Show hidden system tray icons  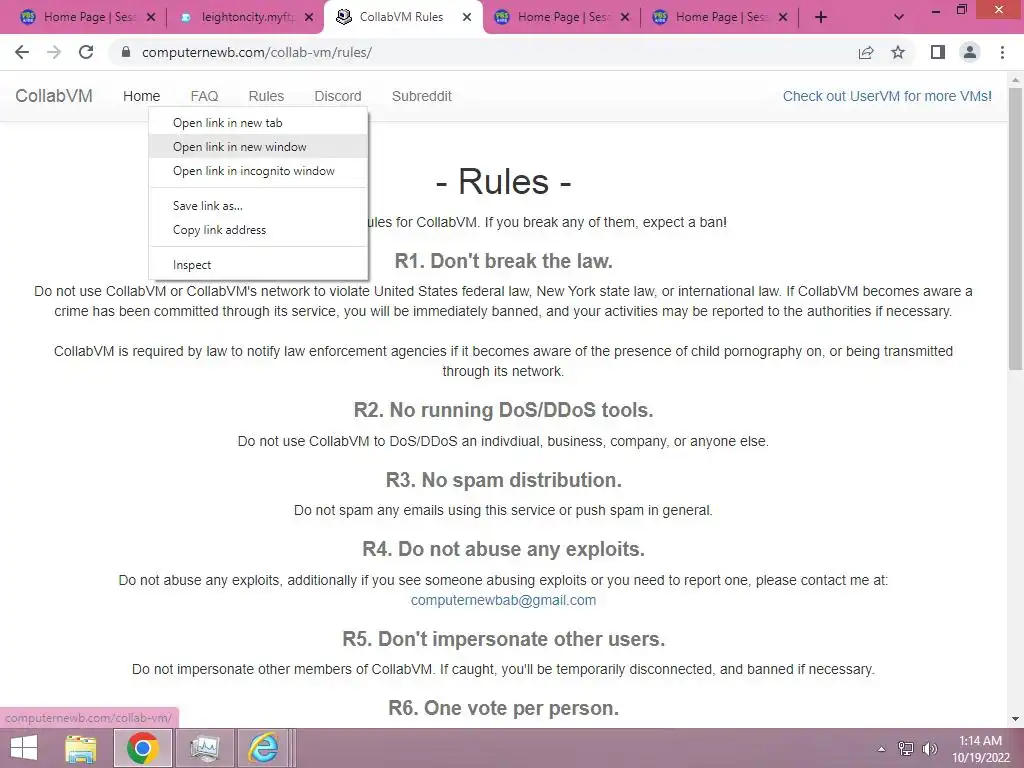882,749
